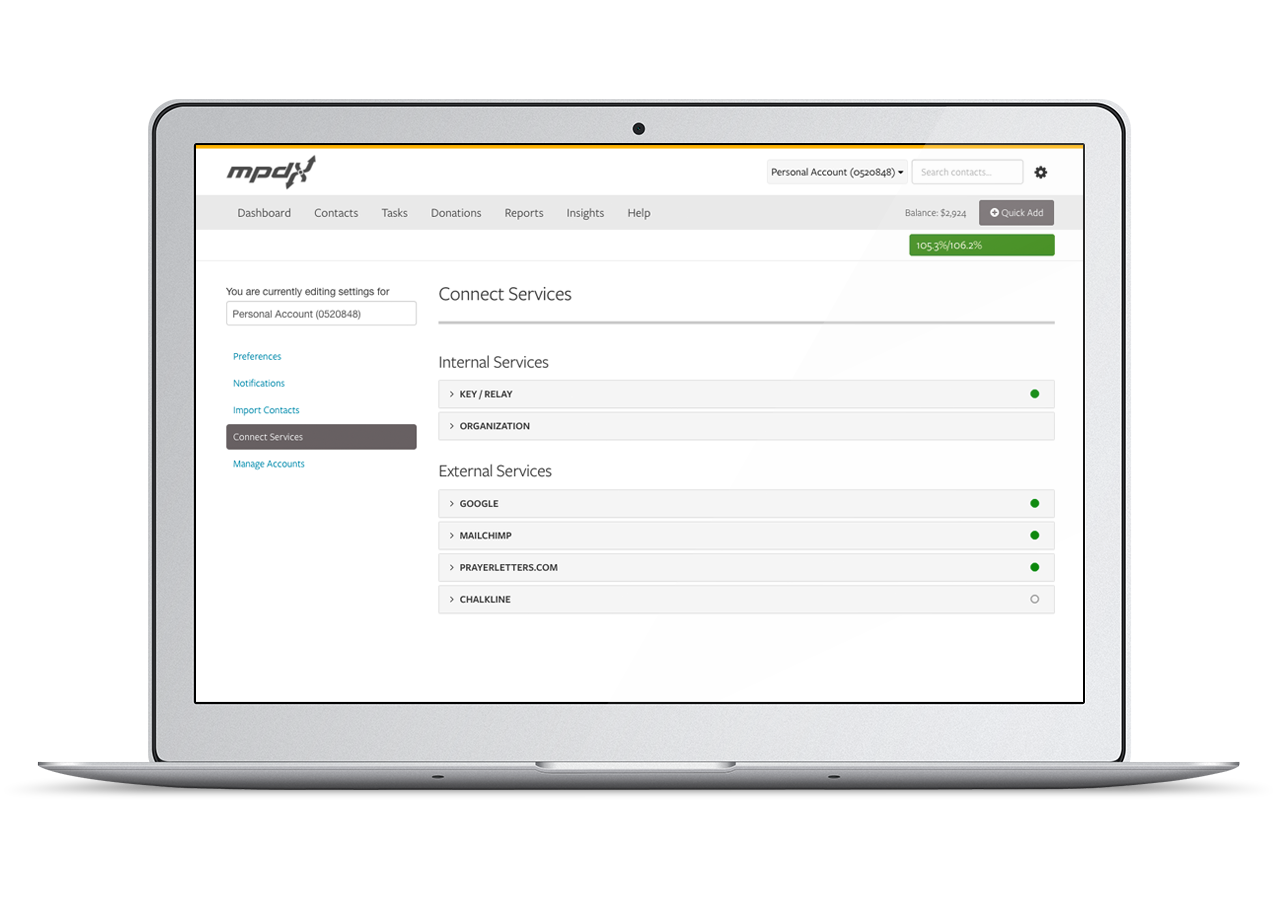1276x910 pixels.
Task: Open the Reports menu
Action: click(524, 213)
